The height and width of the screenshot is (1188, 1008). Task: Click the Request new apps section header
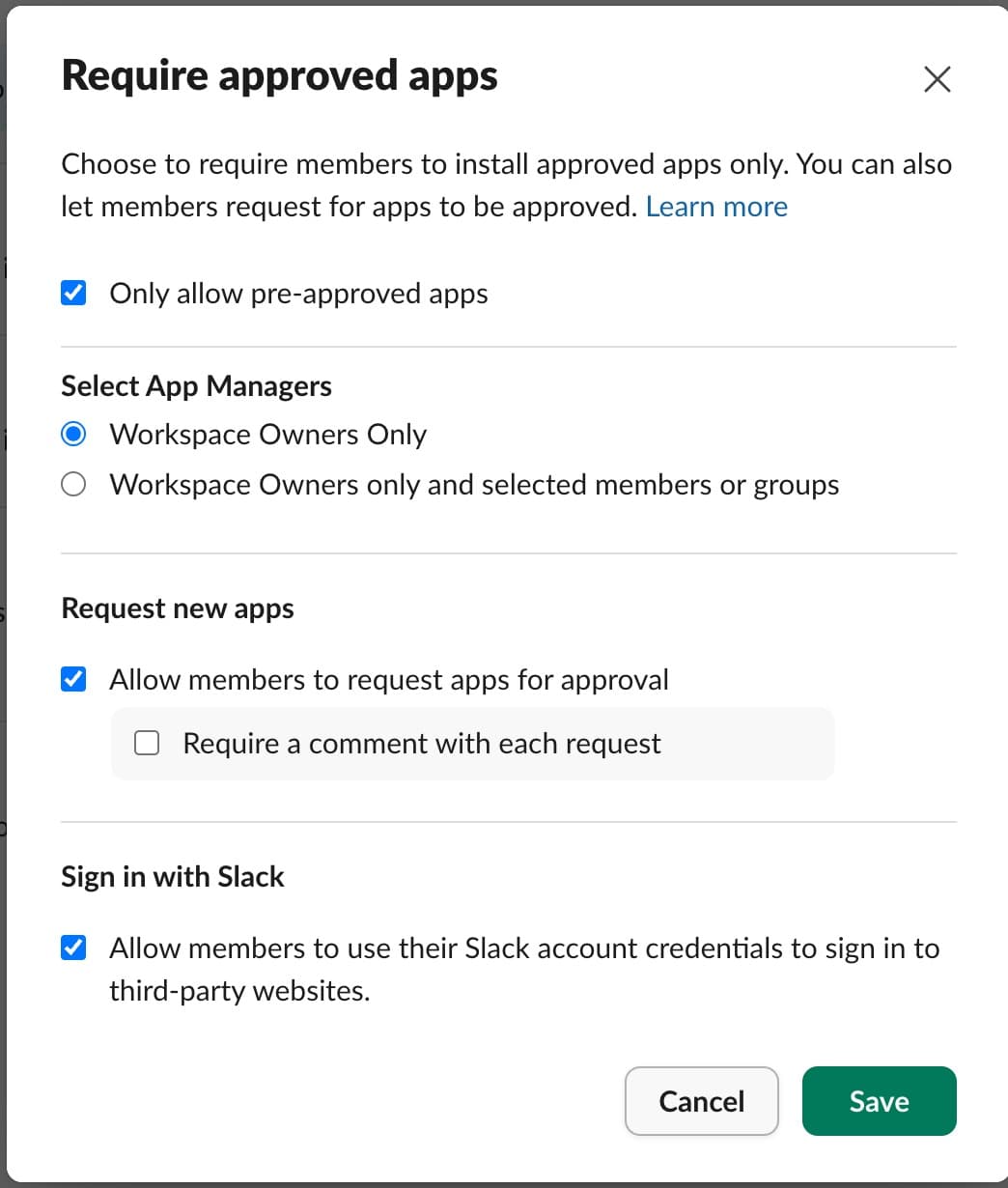click(178, 608)
